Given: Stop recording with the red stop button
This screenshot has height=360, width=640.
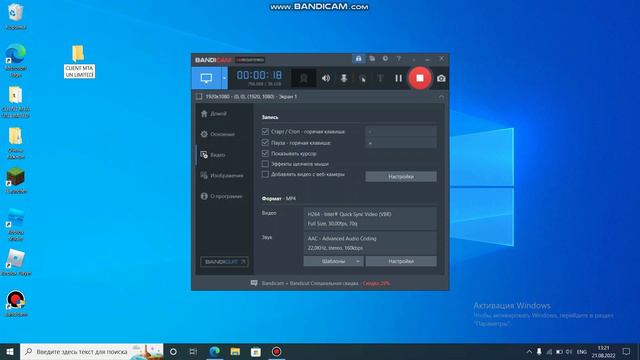Looking at the screenshot, I should [x=420, y=78].
